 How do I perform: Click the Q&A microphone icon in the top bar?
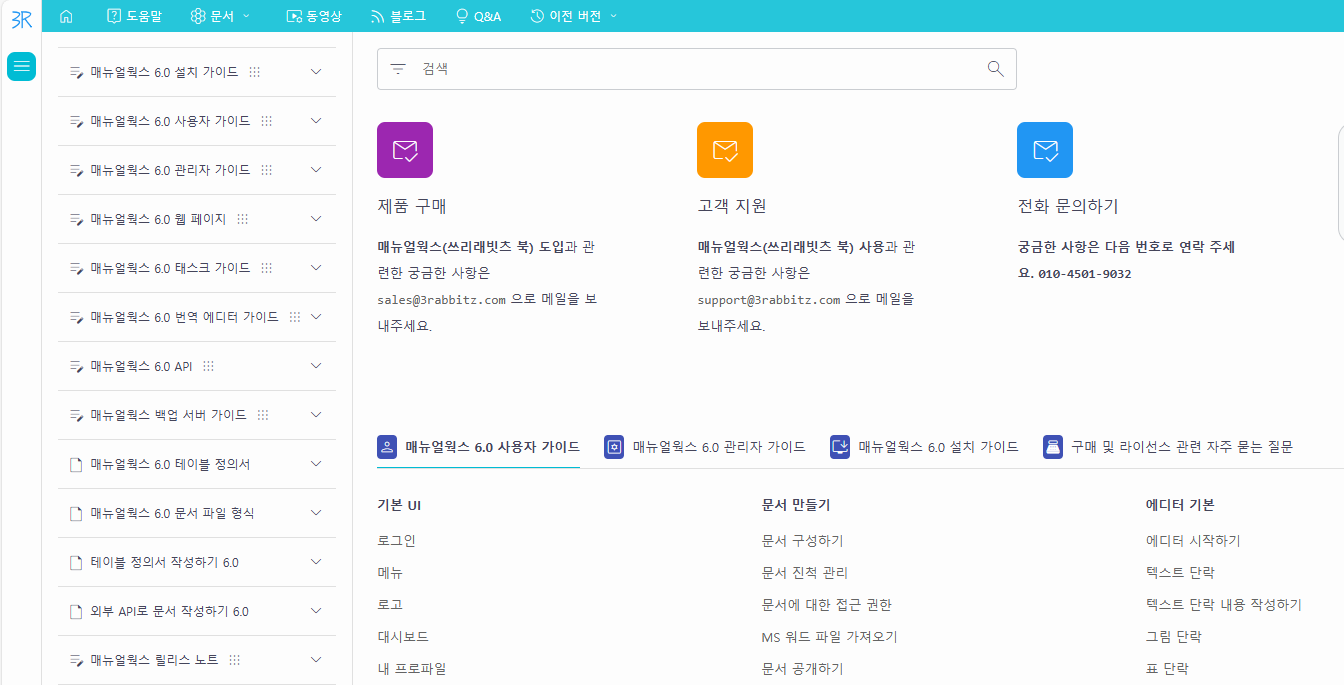[461, 16]
